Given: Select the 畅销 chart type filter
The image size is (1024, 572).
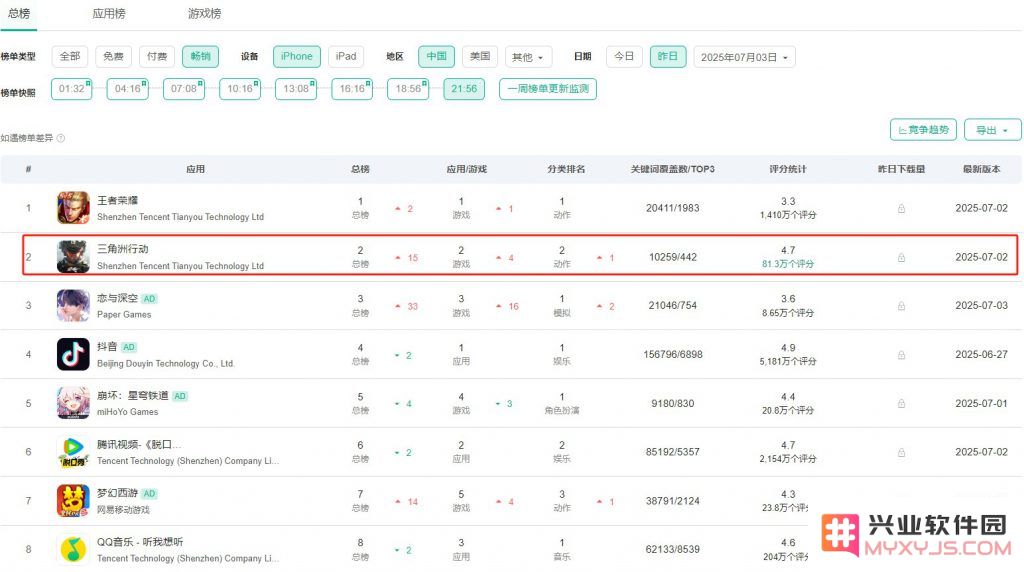Looking at the screenshot, I should (200, 56).
